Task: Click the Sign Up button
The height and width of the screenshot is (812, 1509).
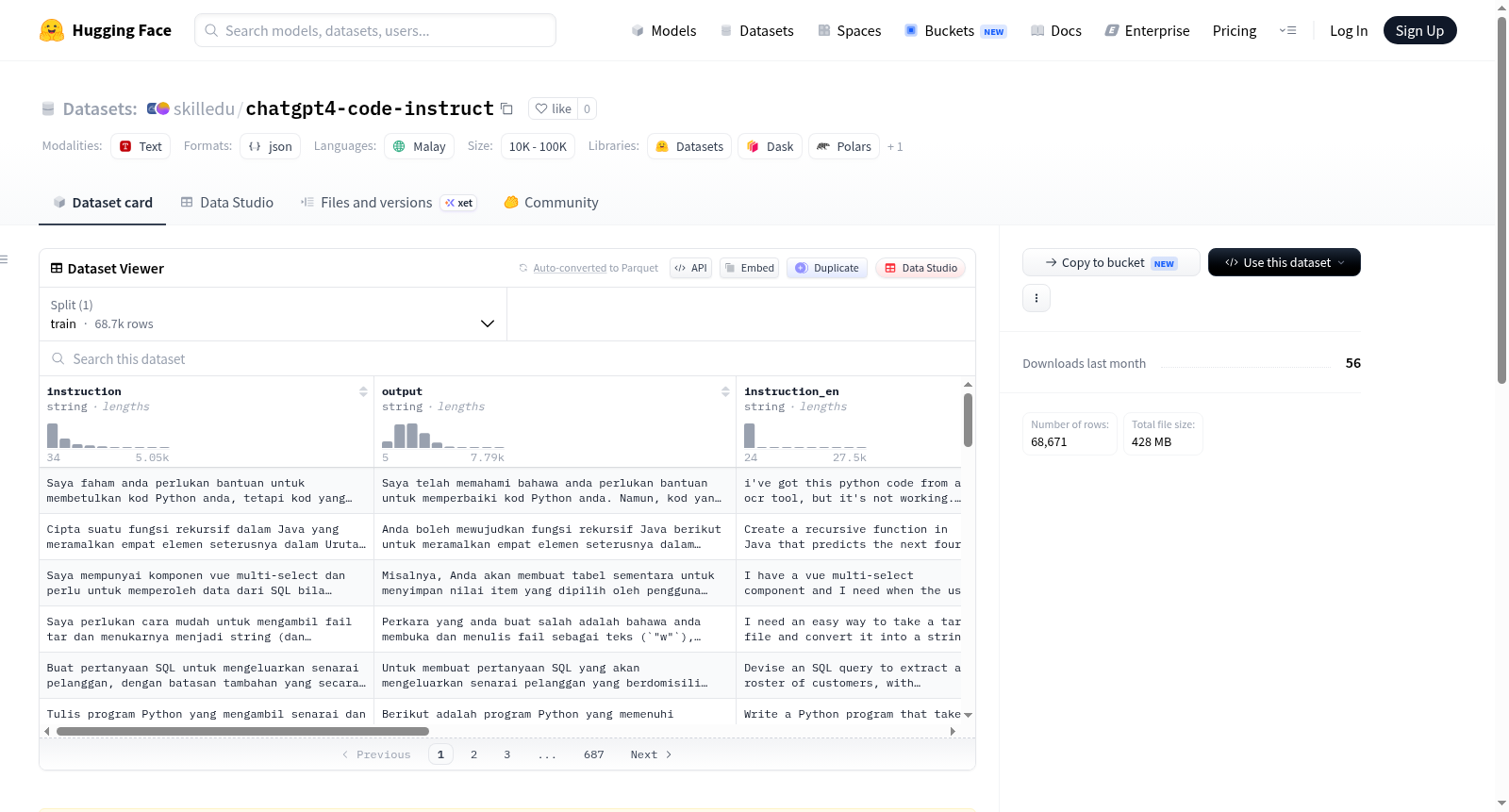Action: point(1419,30)
